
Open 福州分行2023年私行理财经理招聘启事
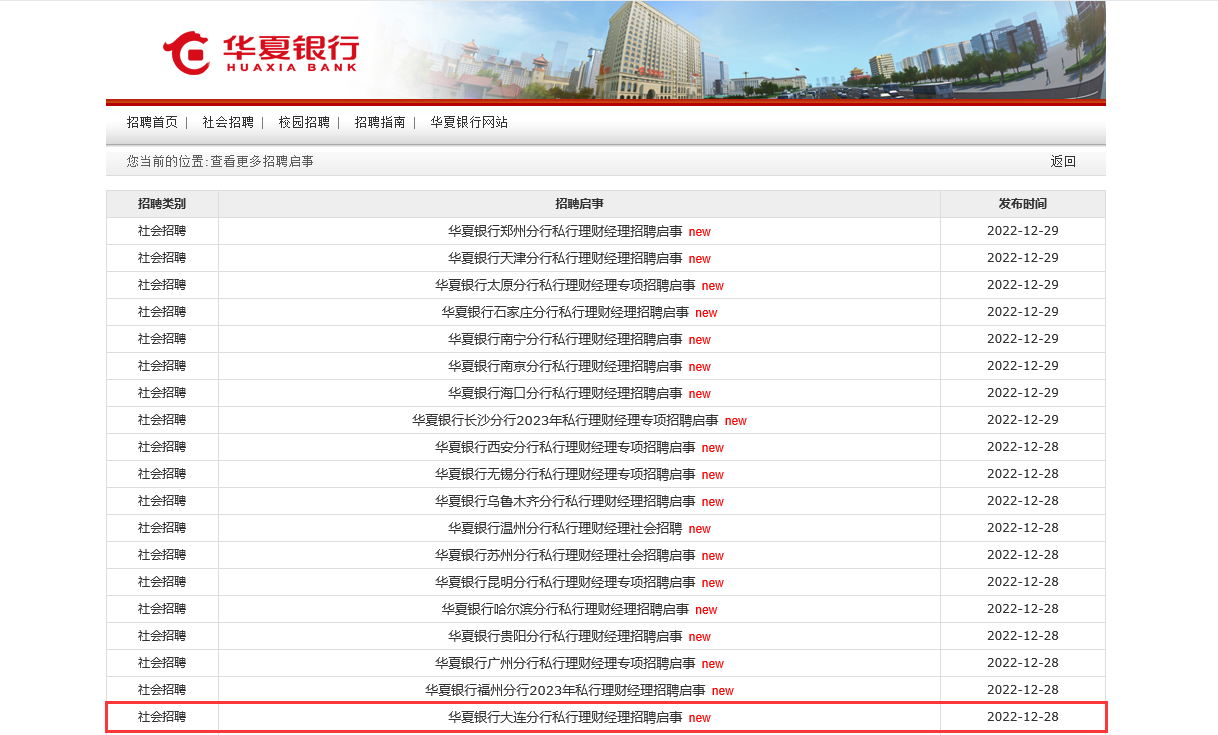coord(565,690)
